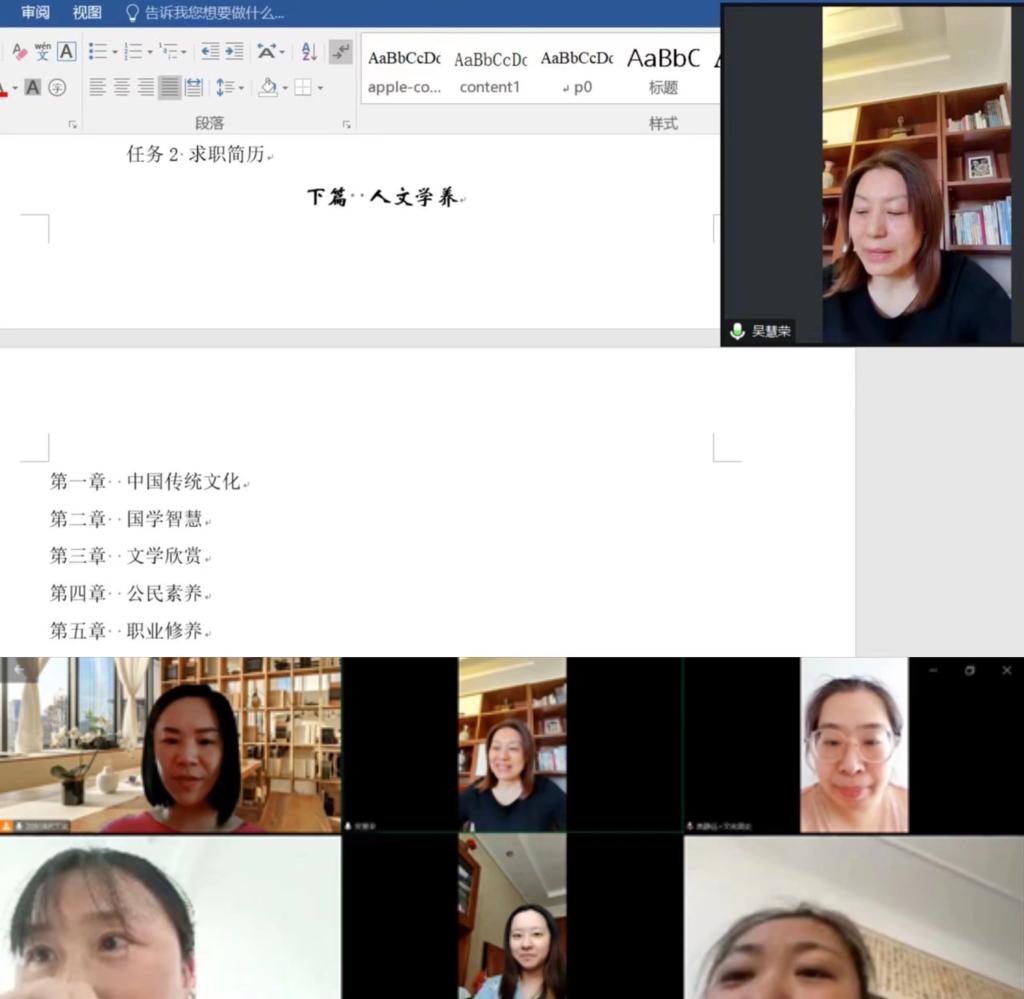1024x999 pixels.
Task: Expand the shading color dropdown arrow
Action: click(285, 87)
